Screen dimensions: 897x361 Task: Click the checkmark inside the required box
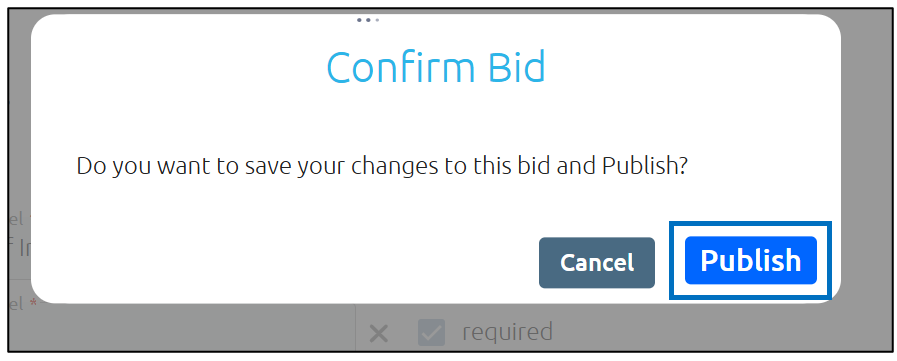[431, 332]
